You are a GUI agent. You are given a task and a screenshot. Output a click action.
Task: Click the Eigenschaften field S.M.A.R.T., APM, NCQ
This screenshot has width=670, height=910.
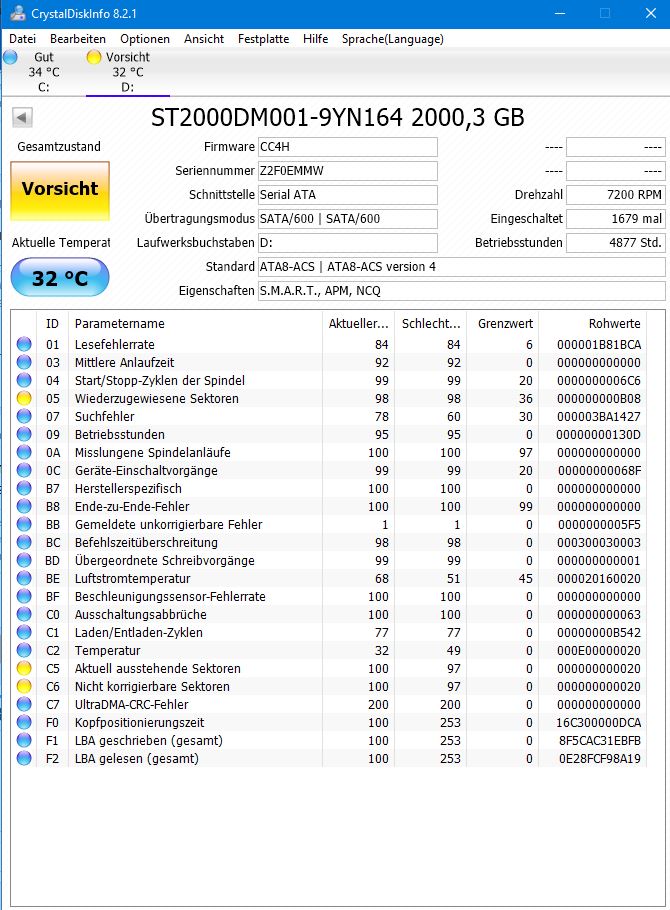[462, 290]
